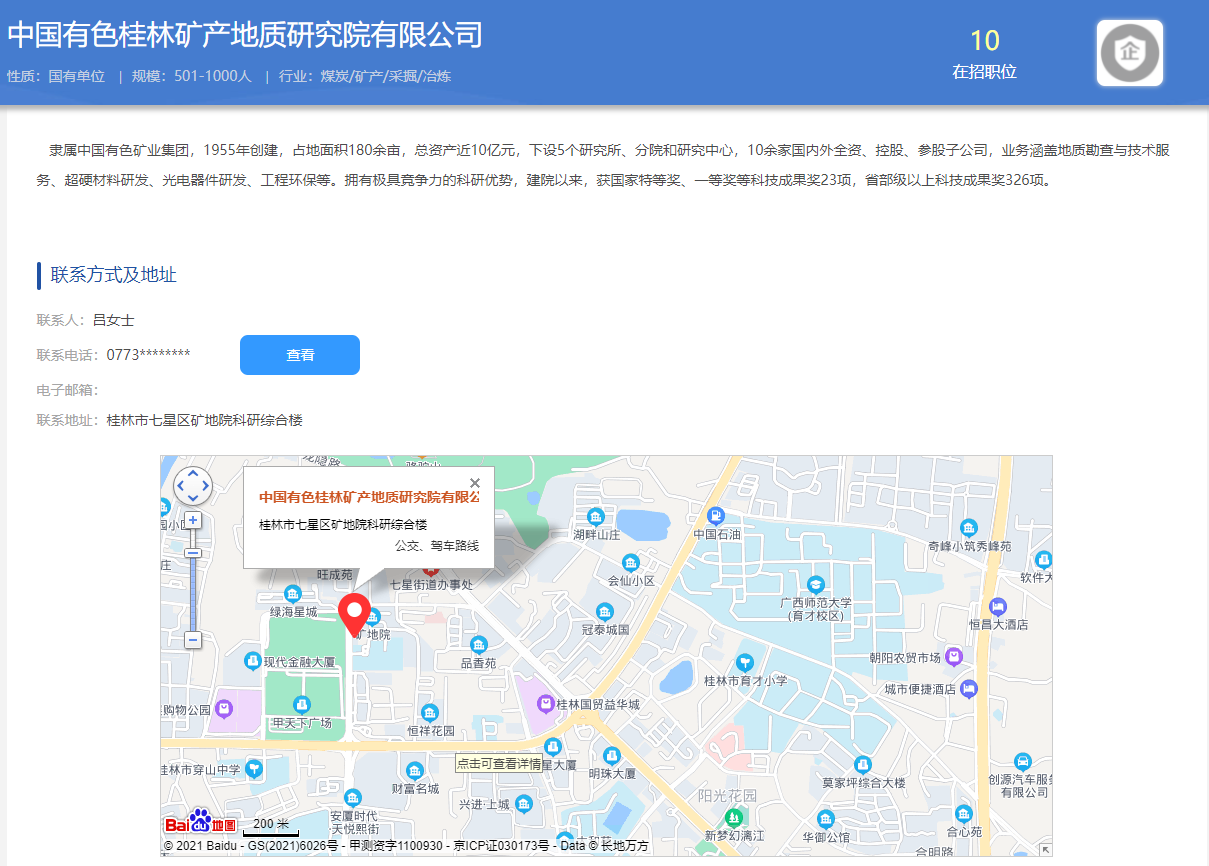The image size is (1209, 866).
Task: Click the 旺成苑 map label
Action: click(335, 575)
